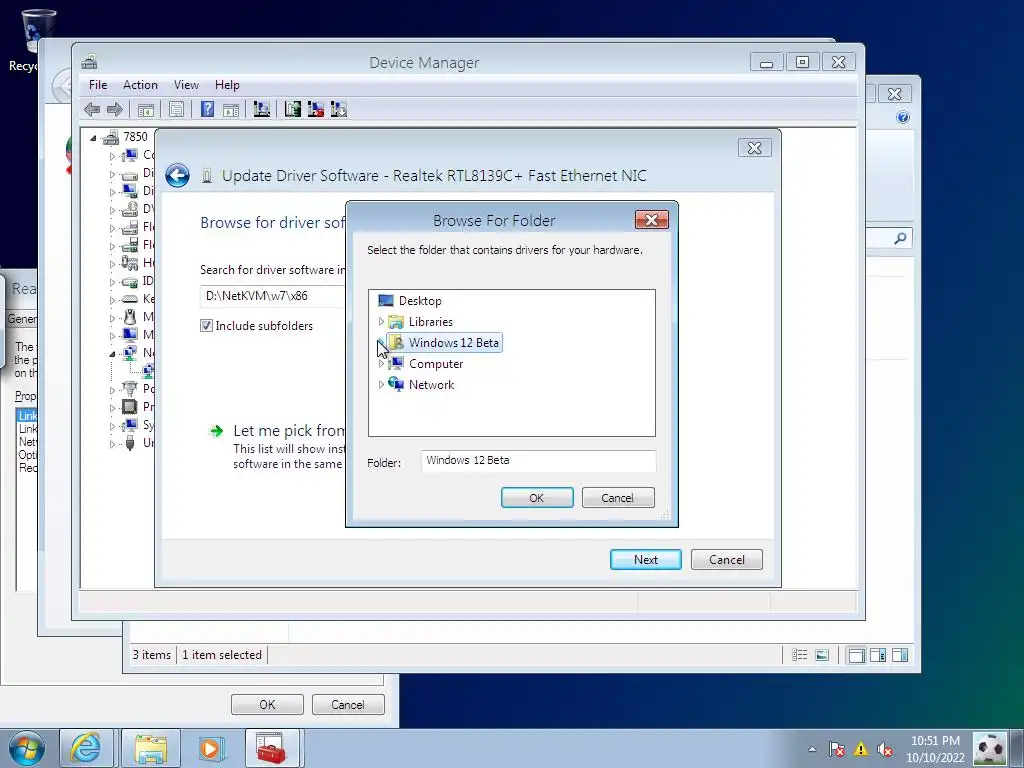Expand the Processors node in device tree
The image size is (1024, 768).
[112, 407]
